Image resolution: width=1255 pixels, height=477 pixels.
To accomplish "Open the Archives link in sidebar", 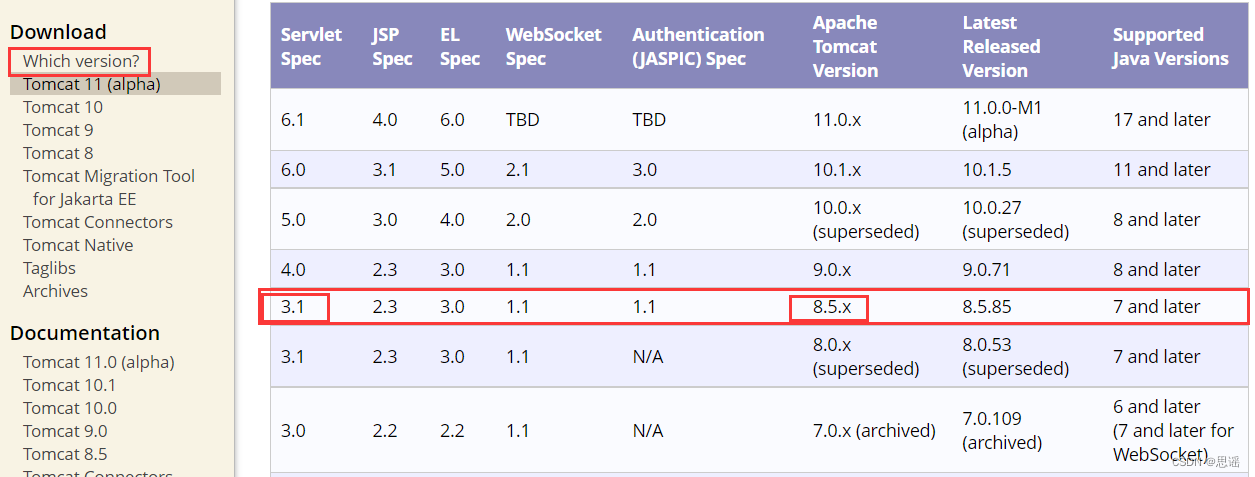I will (55, 291).
